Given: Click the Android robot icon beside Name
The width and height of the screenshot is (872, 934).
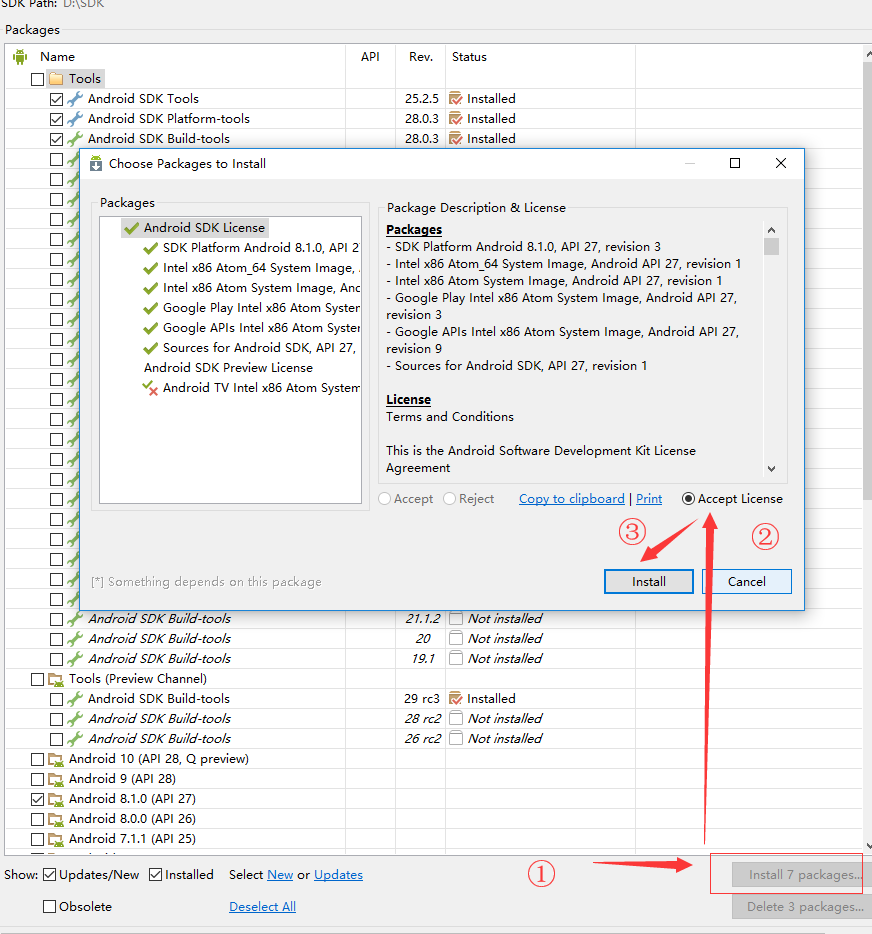Looking at the screenshot, I should (x=20, y=57).
